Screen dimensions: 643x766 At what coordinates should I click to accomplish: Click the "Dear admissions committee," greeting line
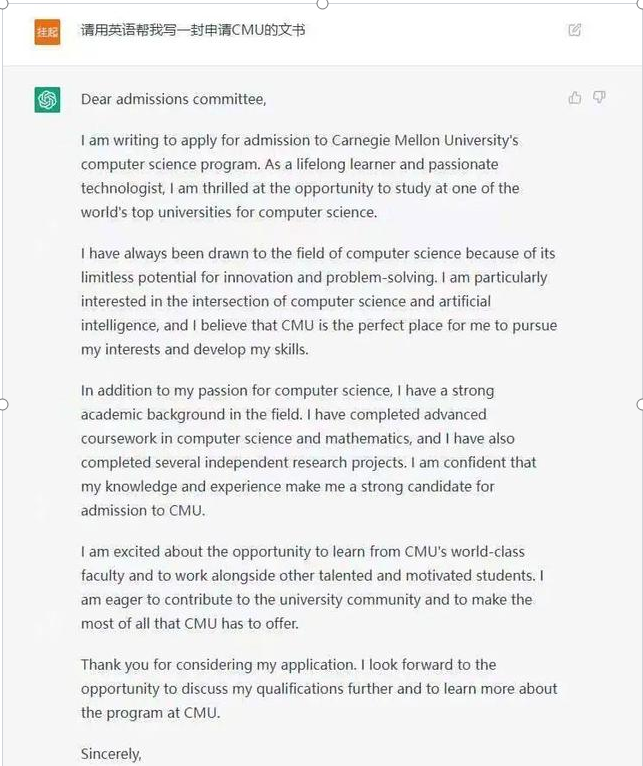pos(174,99)
